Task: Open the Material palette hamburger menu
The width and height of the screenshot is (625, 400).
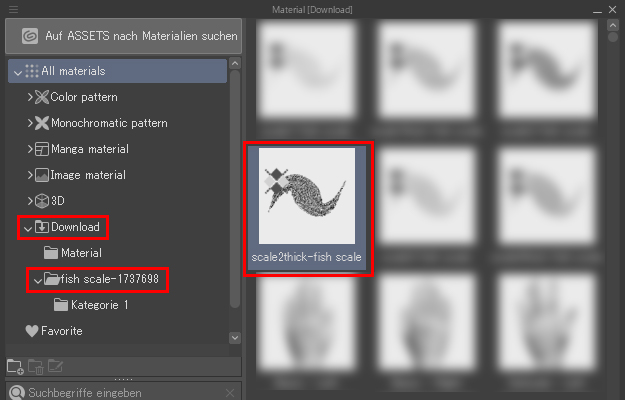Action: (x=13, y=9)
